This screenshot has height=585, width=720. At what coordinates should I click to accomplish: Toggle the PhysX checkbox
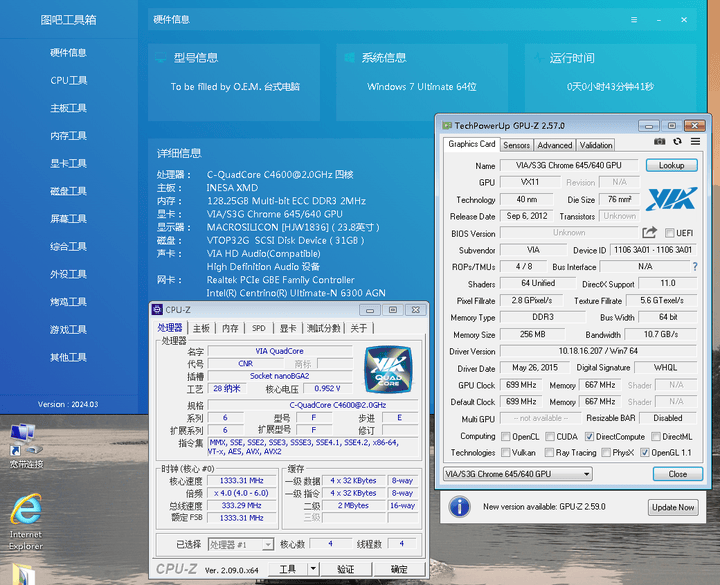(606, 452)
